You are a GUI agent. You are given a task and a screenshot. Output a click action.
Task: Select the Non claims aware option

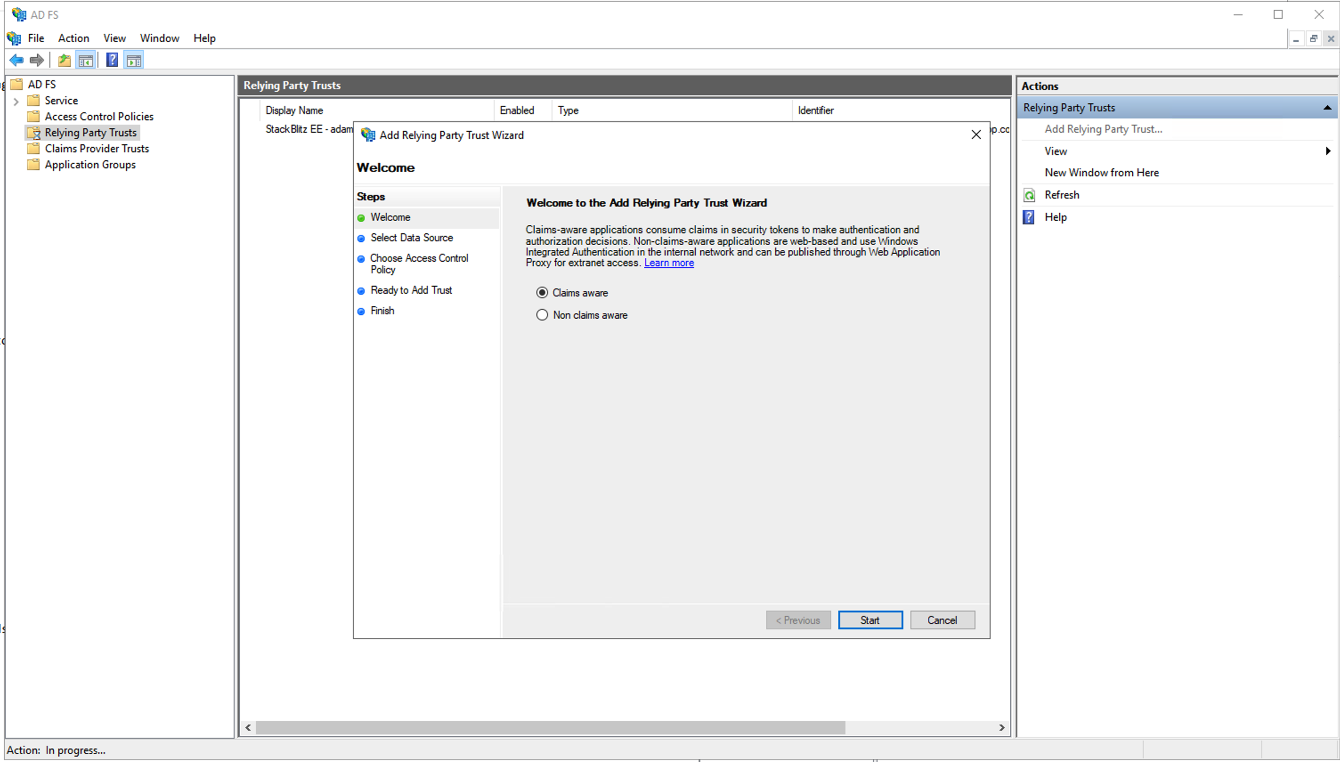542,315
